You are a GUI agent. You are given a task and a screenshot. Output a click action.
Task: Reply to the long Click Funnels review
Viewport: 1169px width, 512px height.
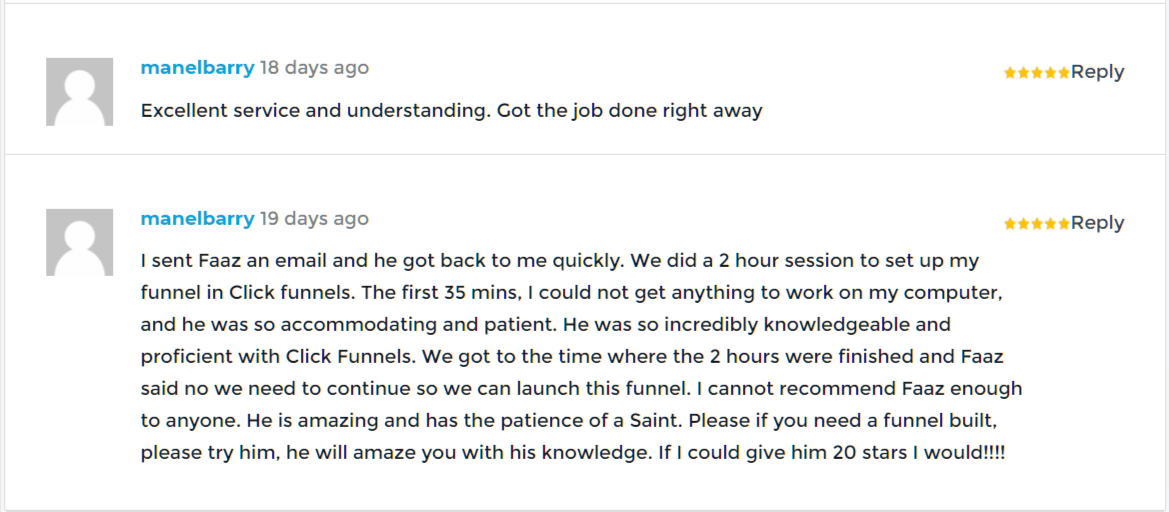(x=1097, y=223)
